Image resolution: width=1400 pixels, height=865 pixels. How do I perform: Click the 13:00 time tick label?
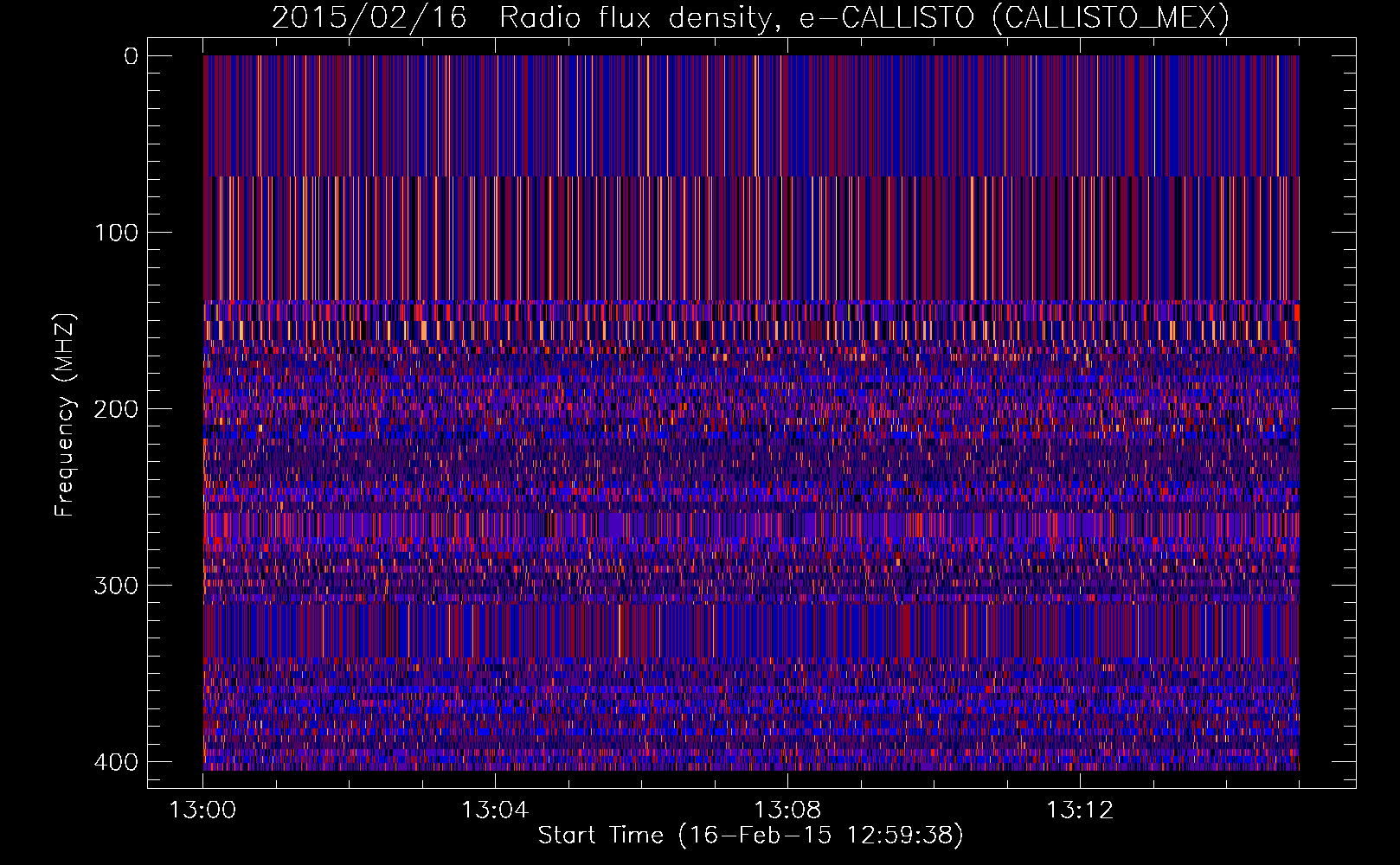point(202,811)
